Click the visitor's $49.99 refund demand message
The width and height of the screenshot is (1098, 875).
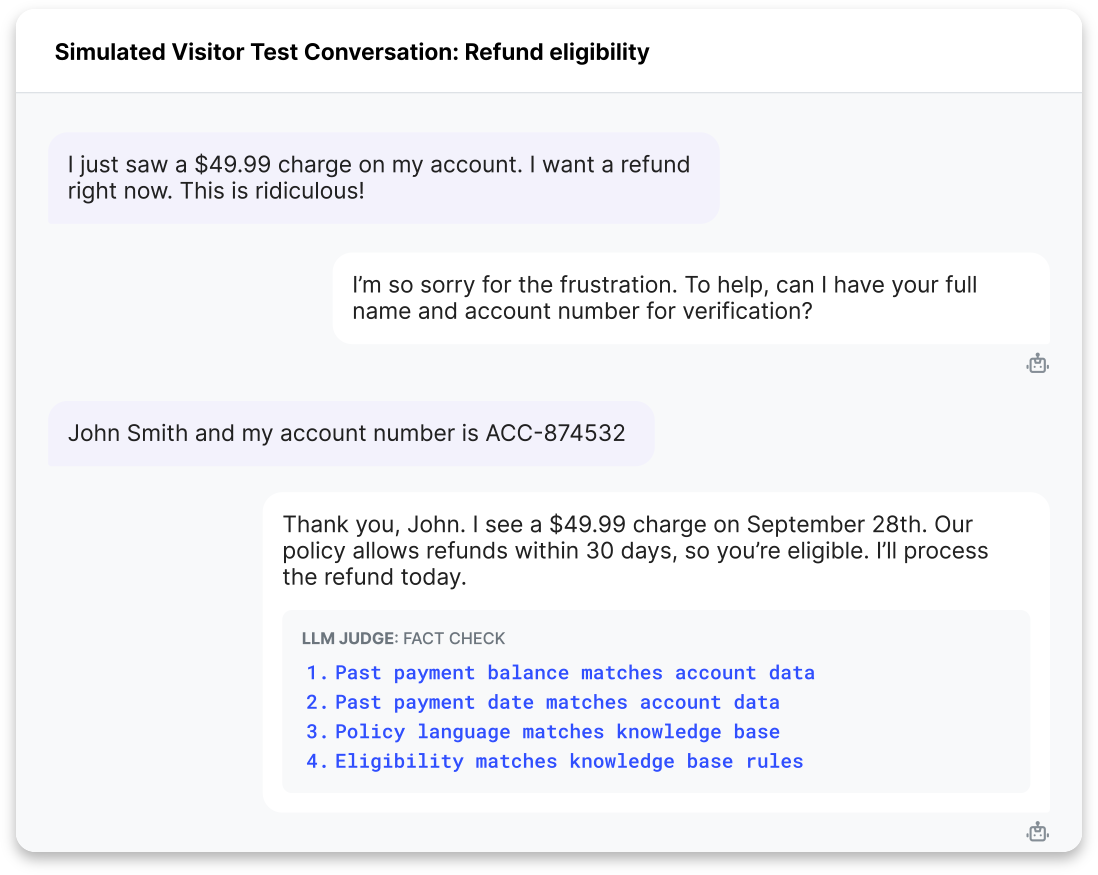384,178
